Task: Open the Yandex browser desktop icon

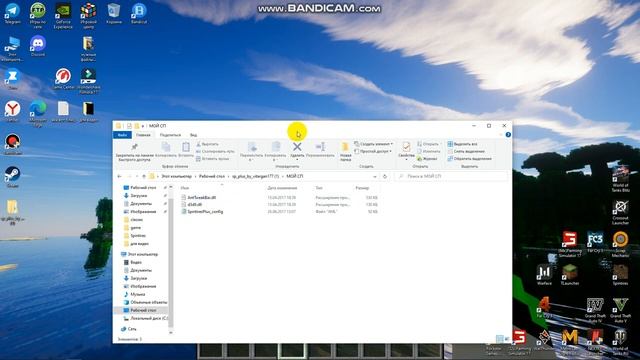Action: tap(12, 111)
